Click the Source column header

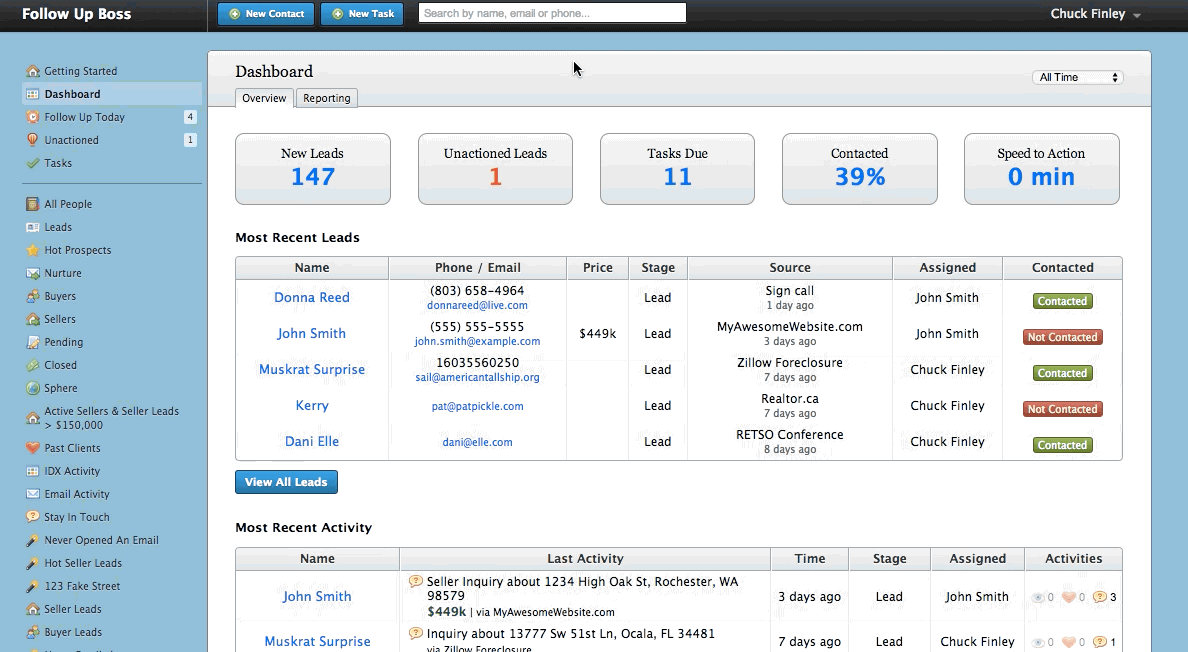pos(790,267)
